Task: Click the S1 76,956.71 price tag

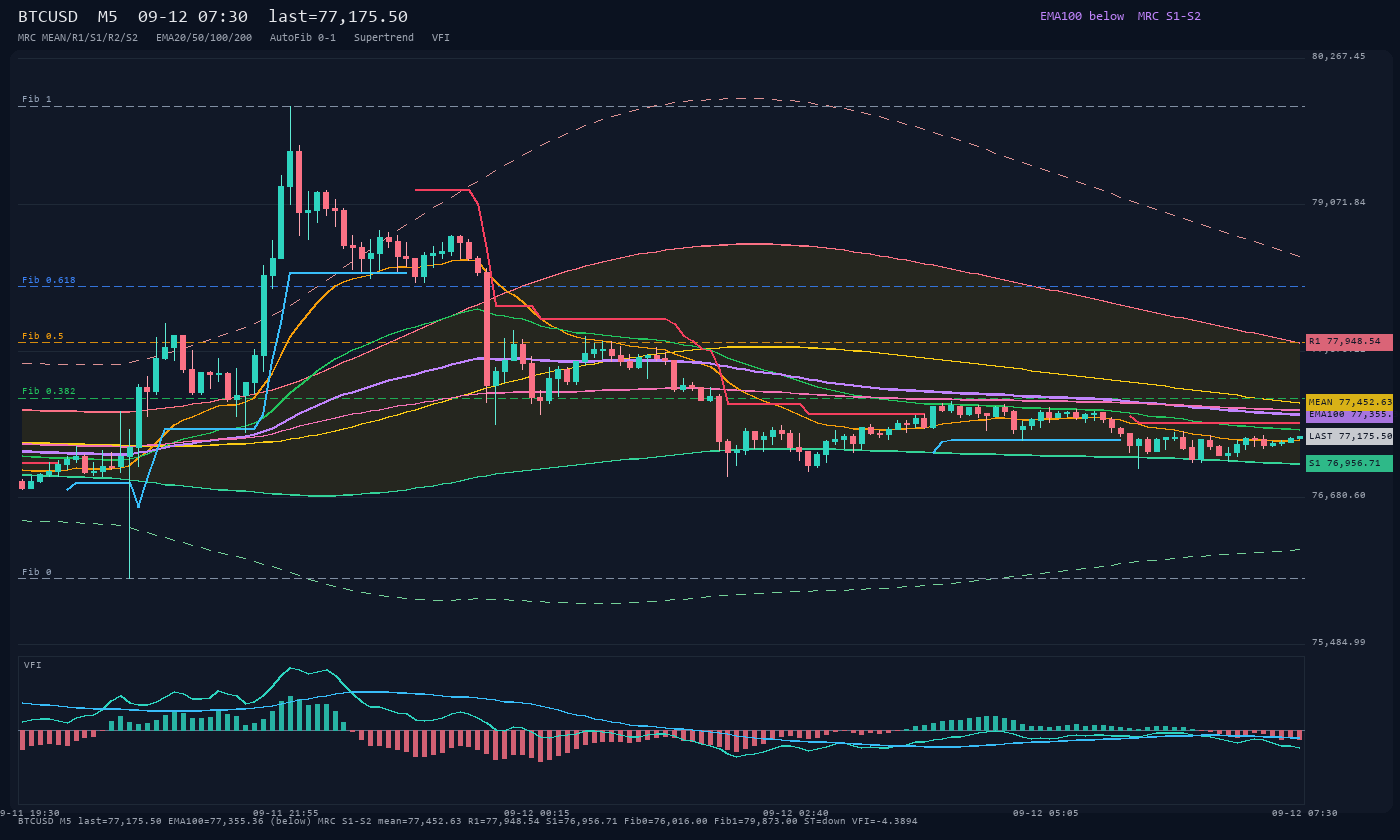Action: [1349, 463]
